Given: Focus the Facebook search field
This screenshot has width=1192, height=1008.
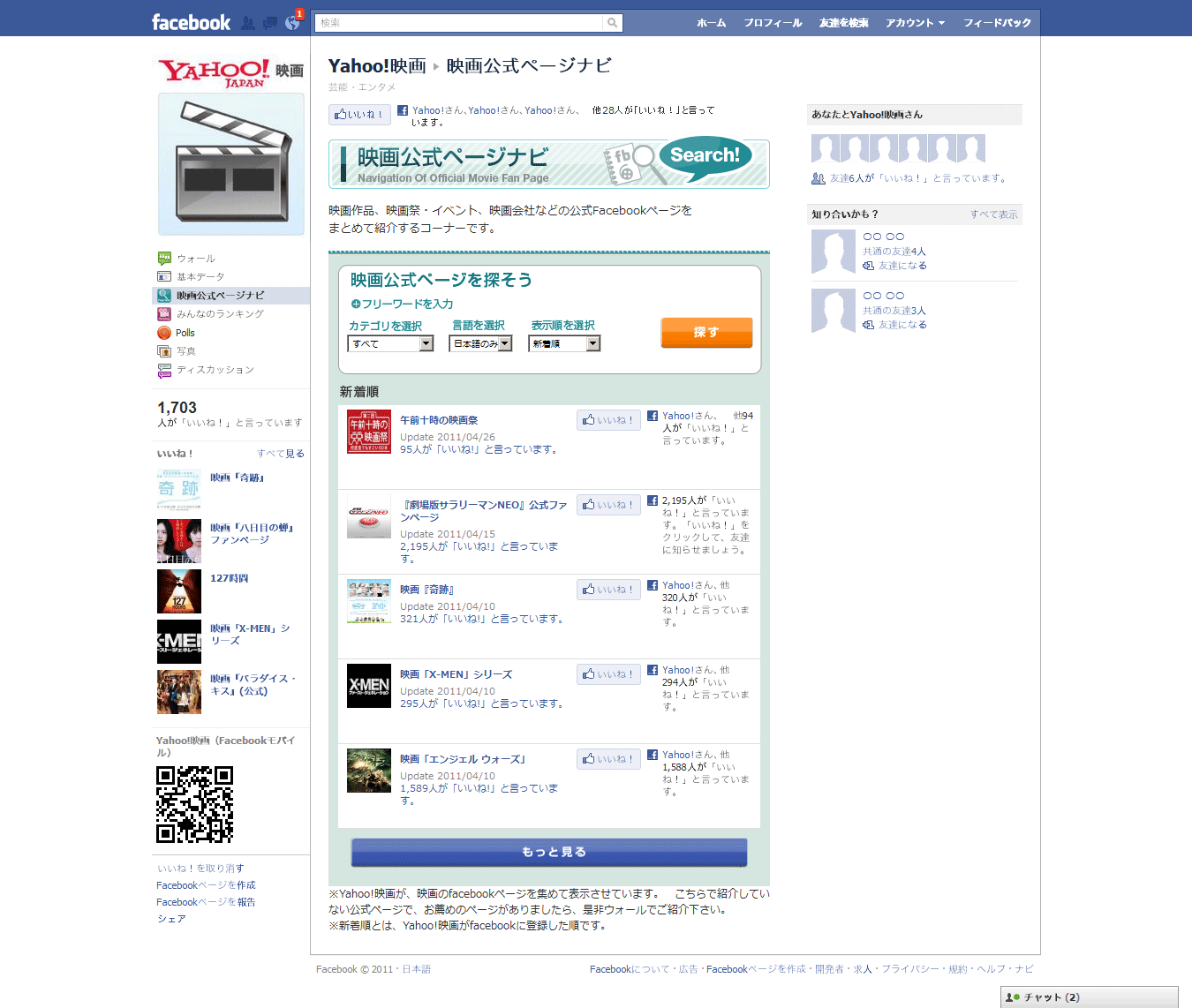Looking at the screenshot, I should [458, 23].
